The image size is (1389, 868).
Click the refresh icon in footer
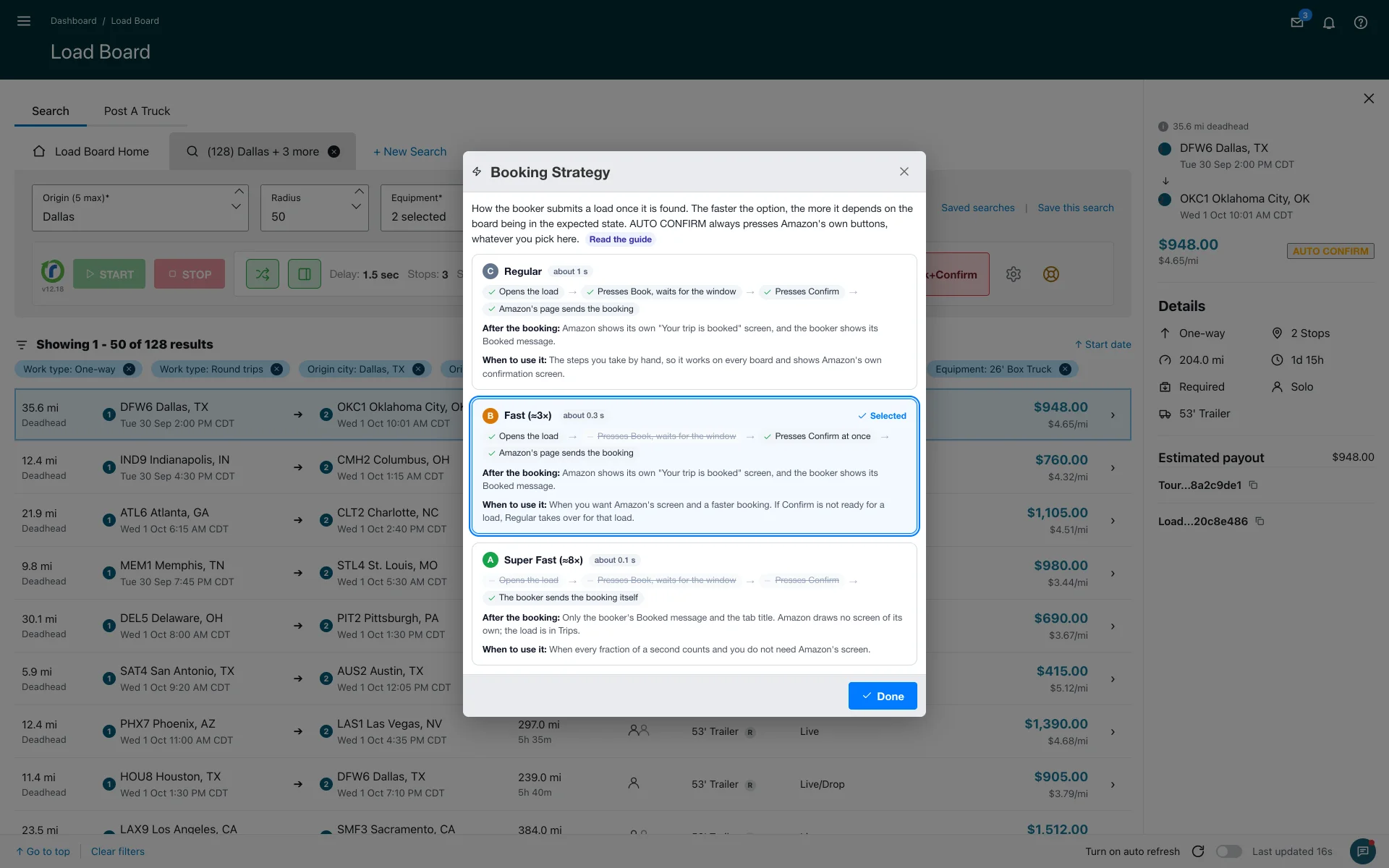click(x=1198, y=851)
